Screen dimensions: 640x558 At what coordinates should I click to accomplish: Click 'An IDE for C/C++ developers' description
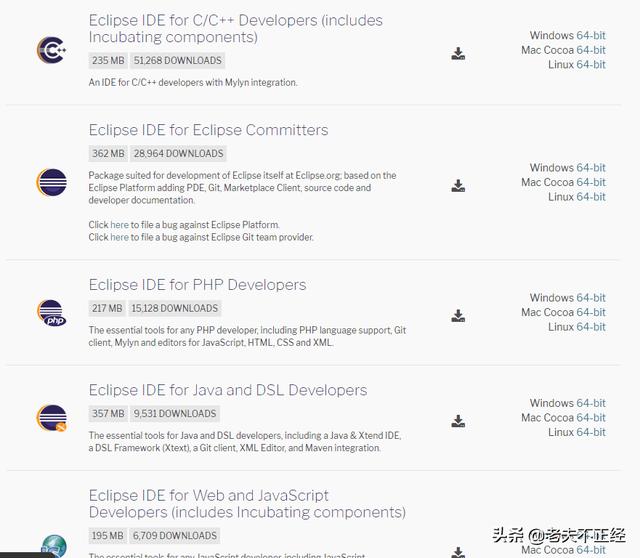(x=193, y=82)
